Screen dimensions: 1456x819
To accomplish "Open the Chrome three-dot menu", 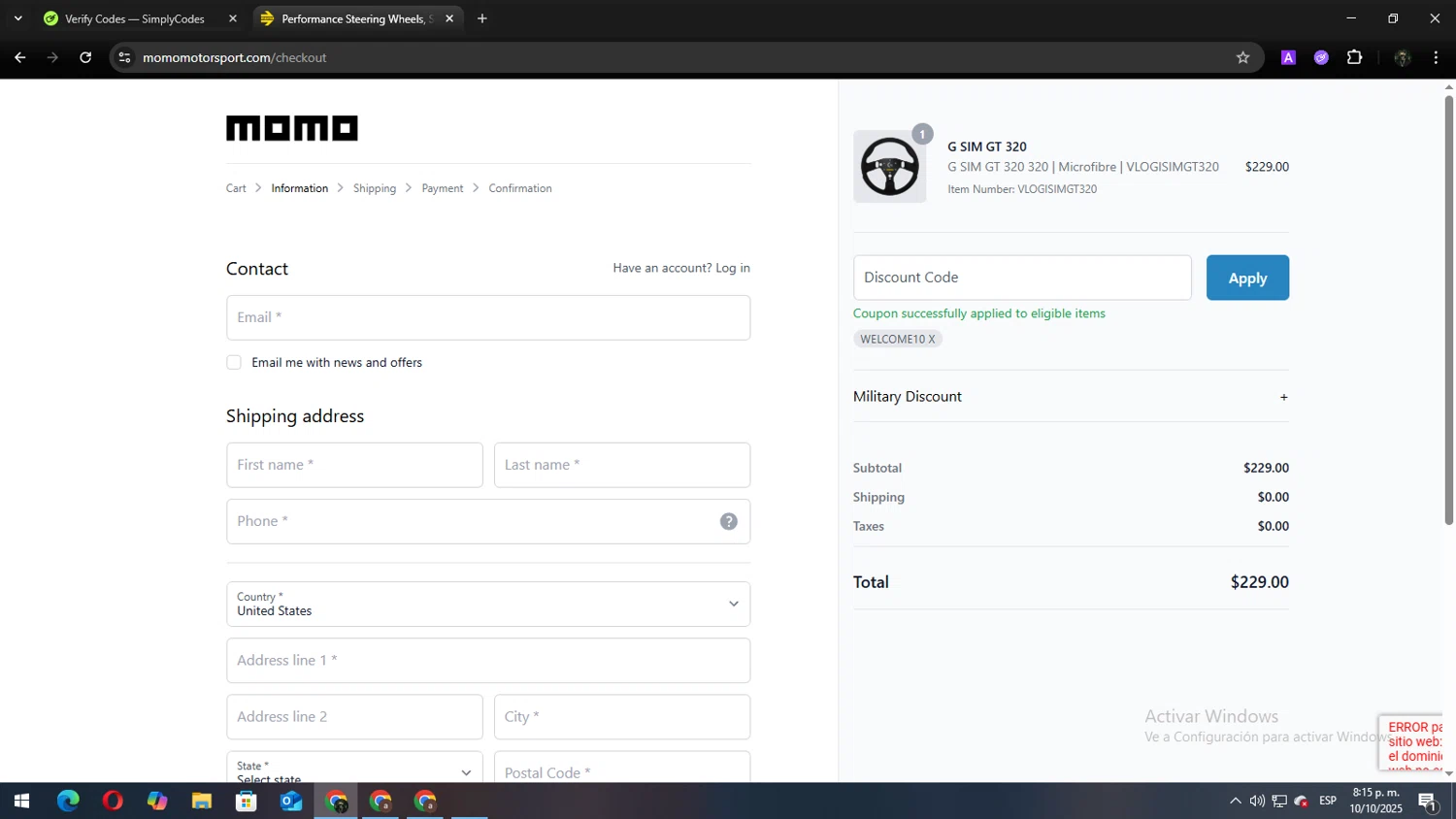I will pyautogui.click(x=1436, y=57).
